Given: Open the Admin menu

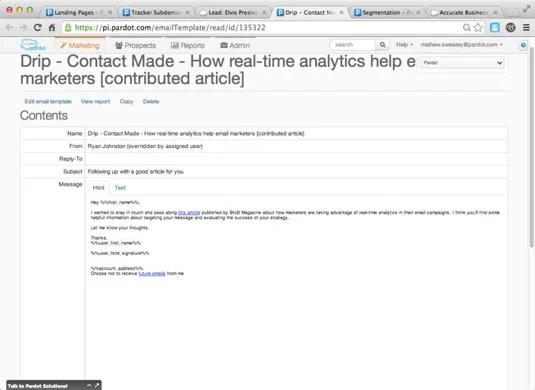Looking at the screenshot, I should tap(235, 45).
